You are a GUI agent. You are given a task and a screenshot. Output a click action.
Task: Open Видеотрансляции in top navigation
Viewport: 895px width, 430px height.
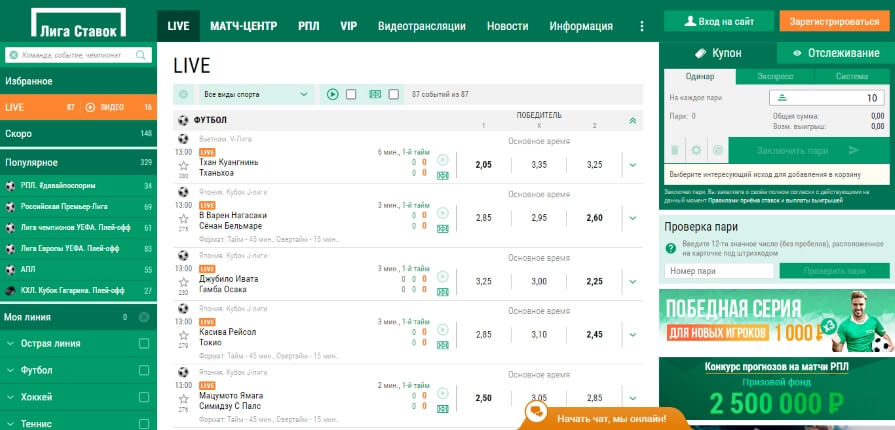click(422, 26)
